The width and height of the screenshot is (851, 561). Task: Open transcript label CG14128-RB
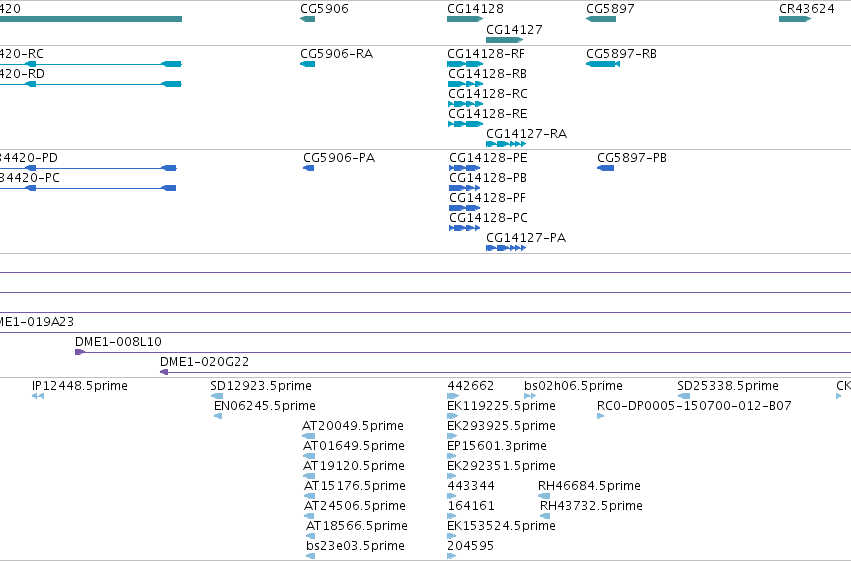[487, 74]
